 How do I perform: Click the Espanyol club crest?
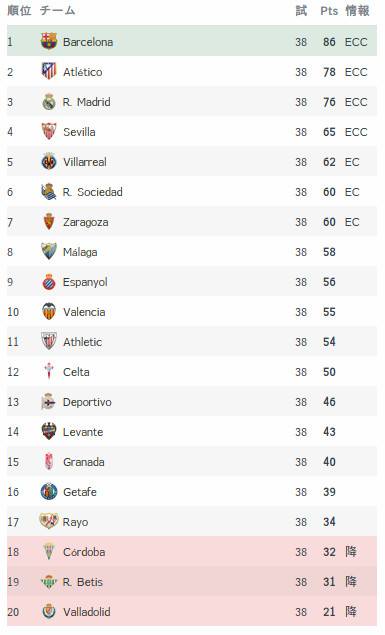pyautogui.click(x=49, y=281)
